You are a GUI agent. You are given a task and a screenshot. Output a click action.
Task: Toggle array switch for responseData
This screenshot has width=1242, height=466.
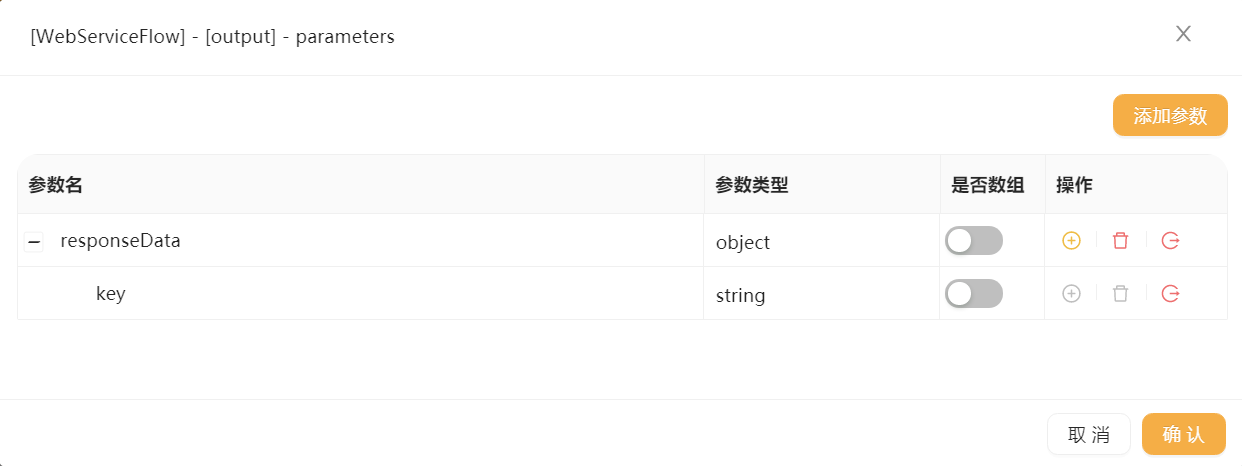click(974, 241)
